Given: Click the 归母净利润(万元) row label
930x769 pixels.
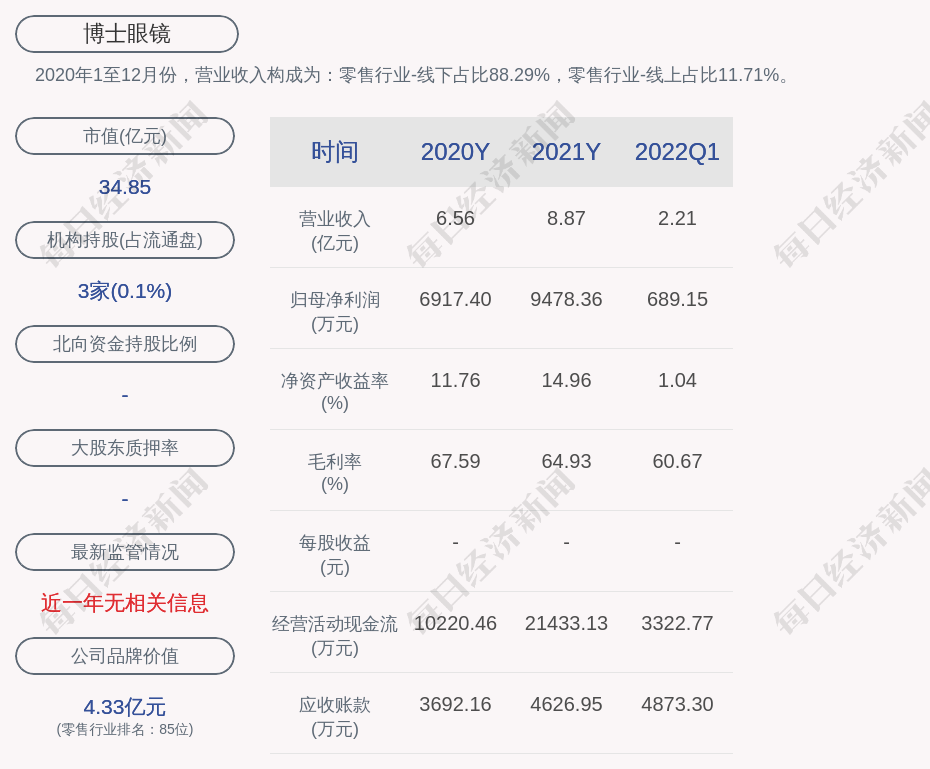Looking at the screenshot, I should coord(335,312).
